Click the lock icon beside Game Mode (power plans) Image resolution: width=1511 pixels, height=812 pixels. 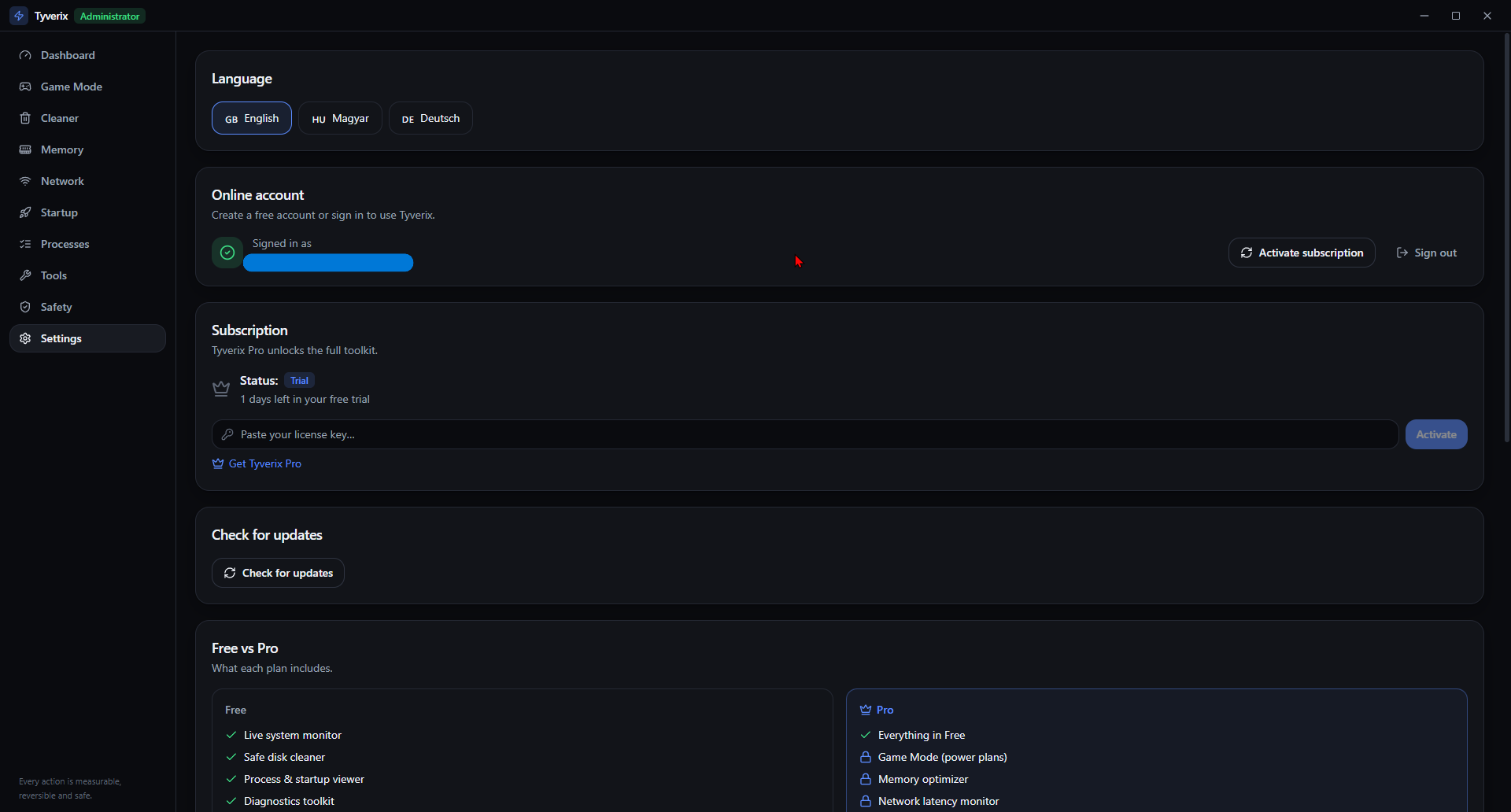coord(866,757)
